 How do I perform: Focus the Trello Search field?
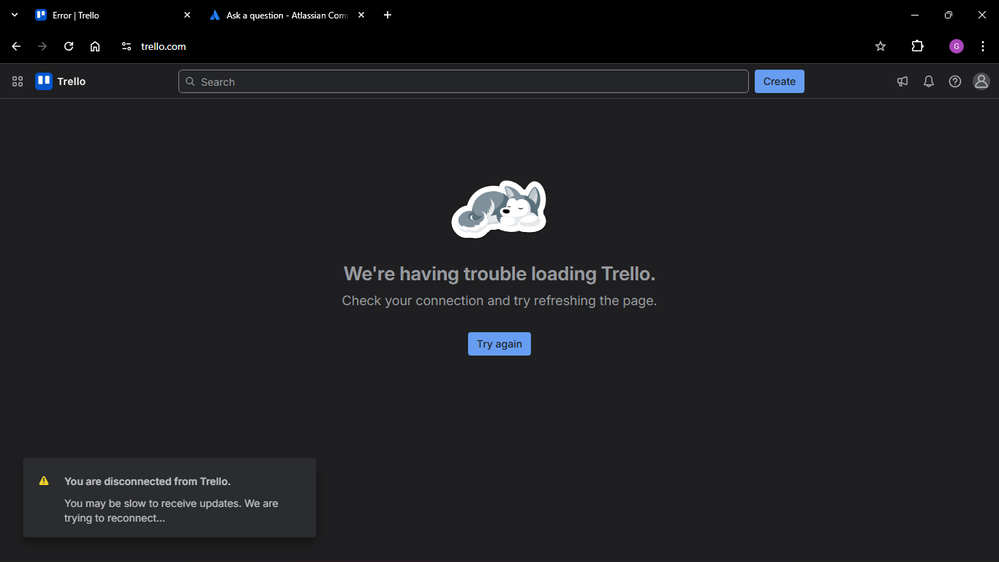pos(463,82)
